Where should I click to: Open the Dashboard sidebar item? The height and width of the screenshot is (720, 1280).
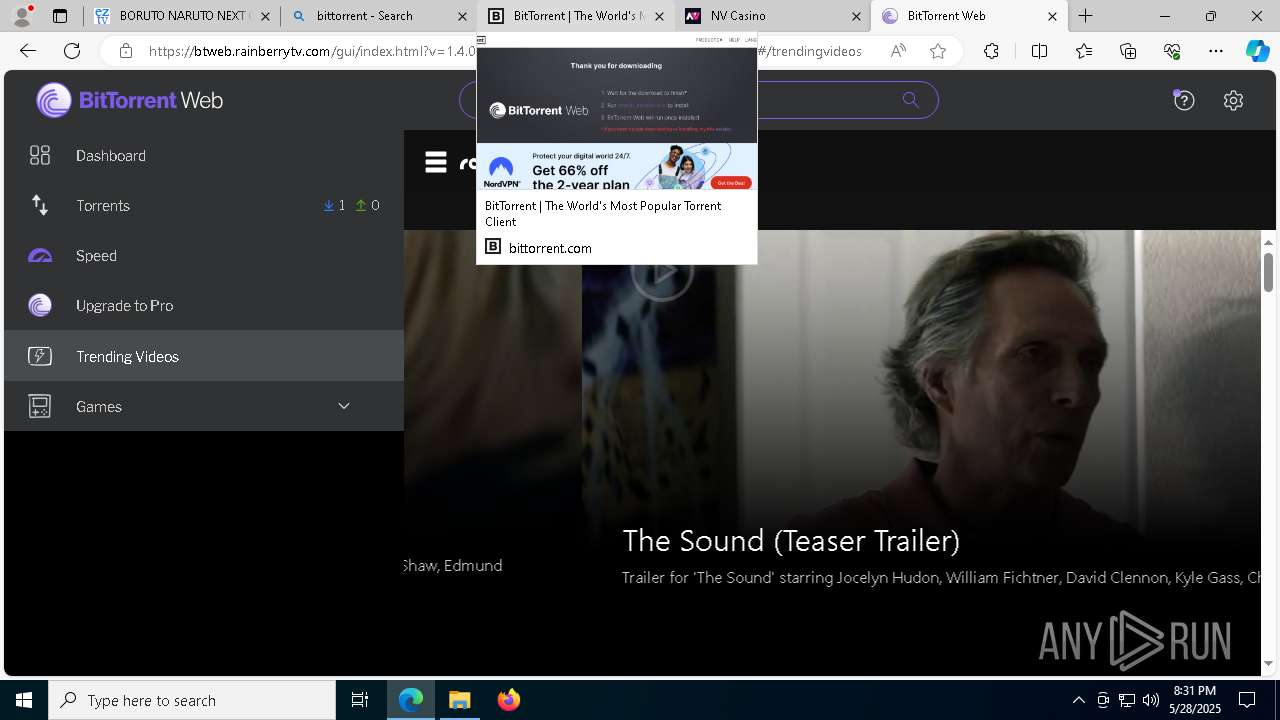(204, 156)
